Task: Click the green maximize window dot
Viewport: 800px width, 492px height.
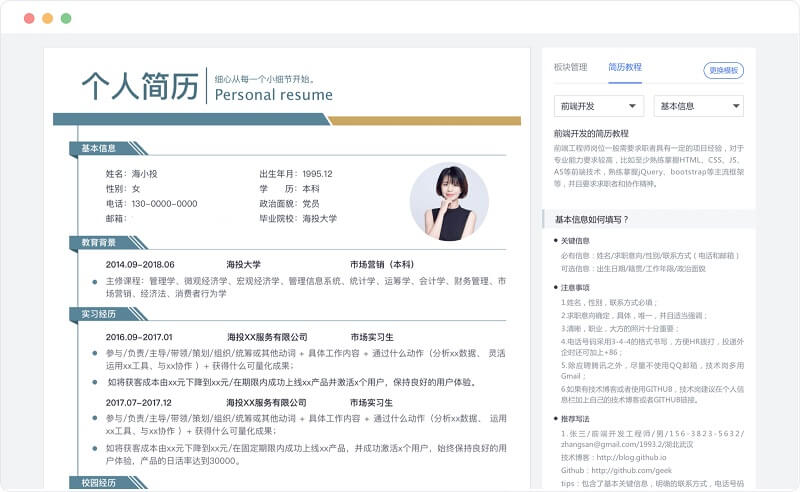Action: [66, 18]
